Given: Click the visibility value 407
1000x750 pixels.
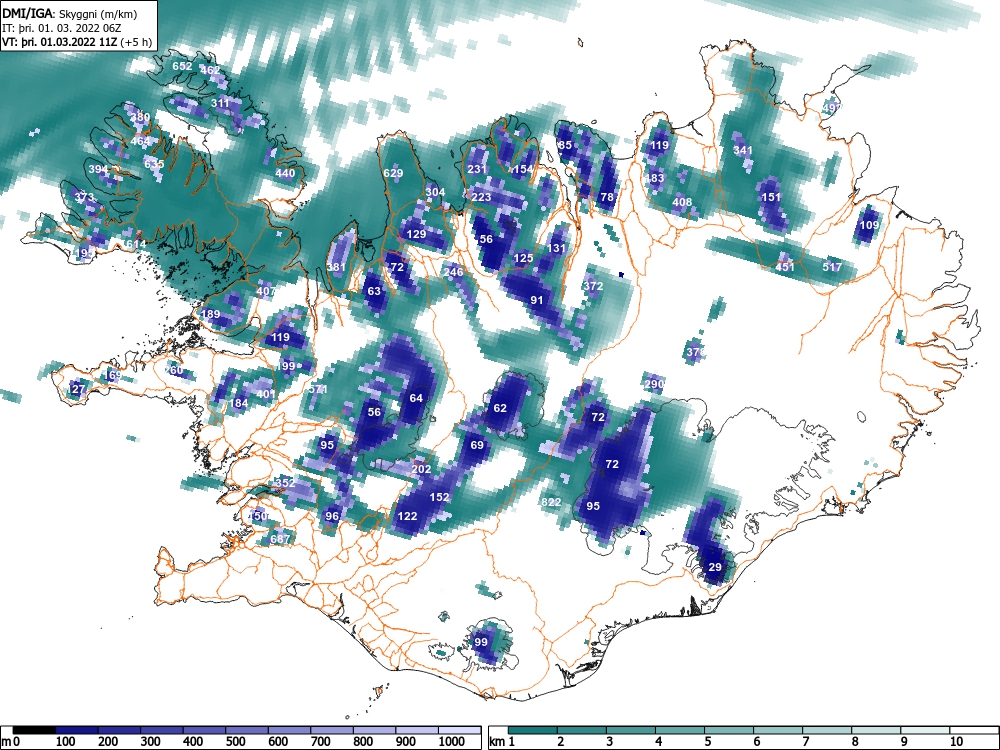Looking at the screenshot, I should [x=267, y=291].
